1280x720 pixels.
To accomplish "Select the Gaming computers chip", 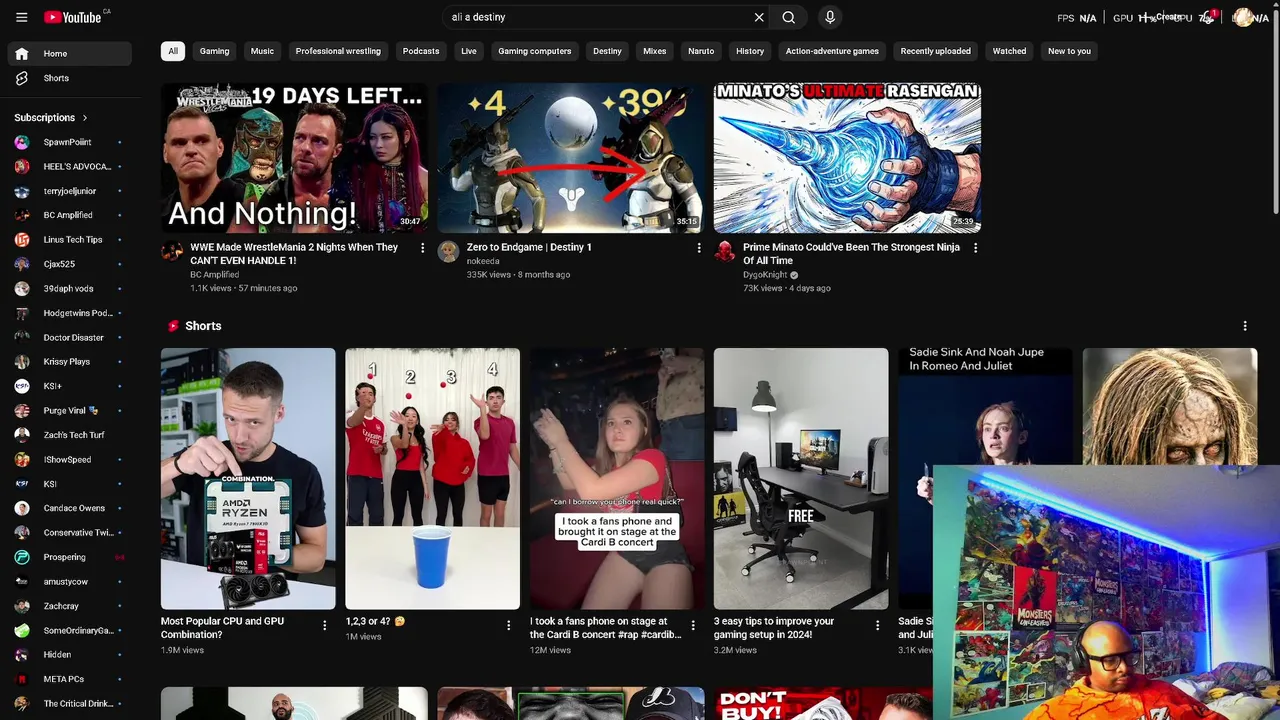I will [535, 51].
